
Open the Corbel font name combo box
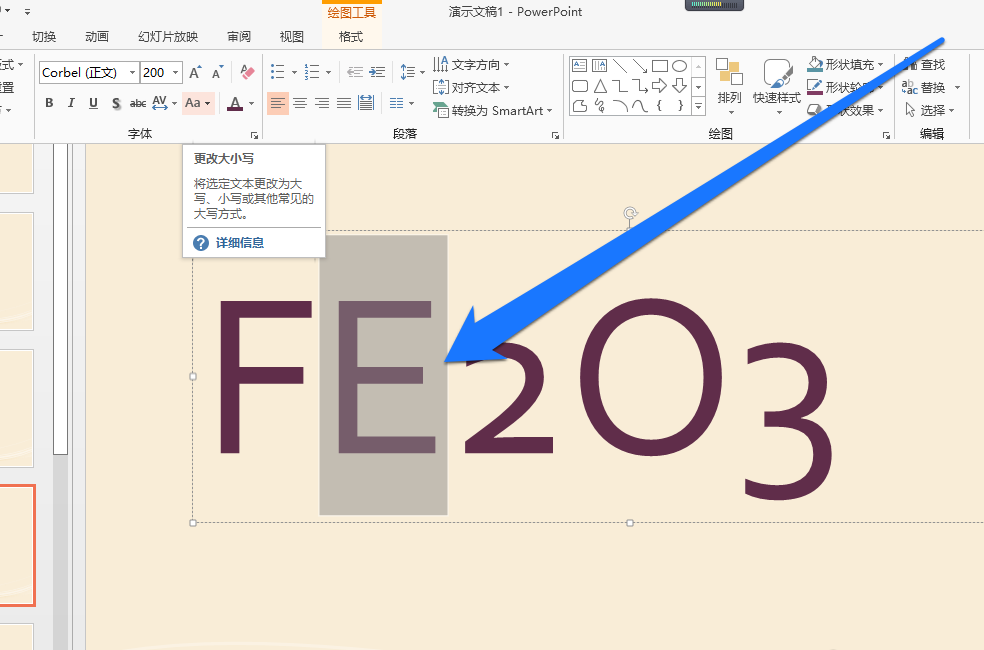point(88,72)
